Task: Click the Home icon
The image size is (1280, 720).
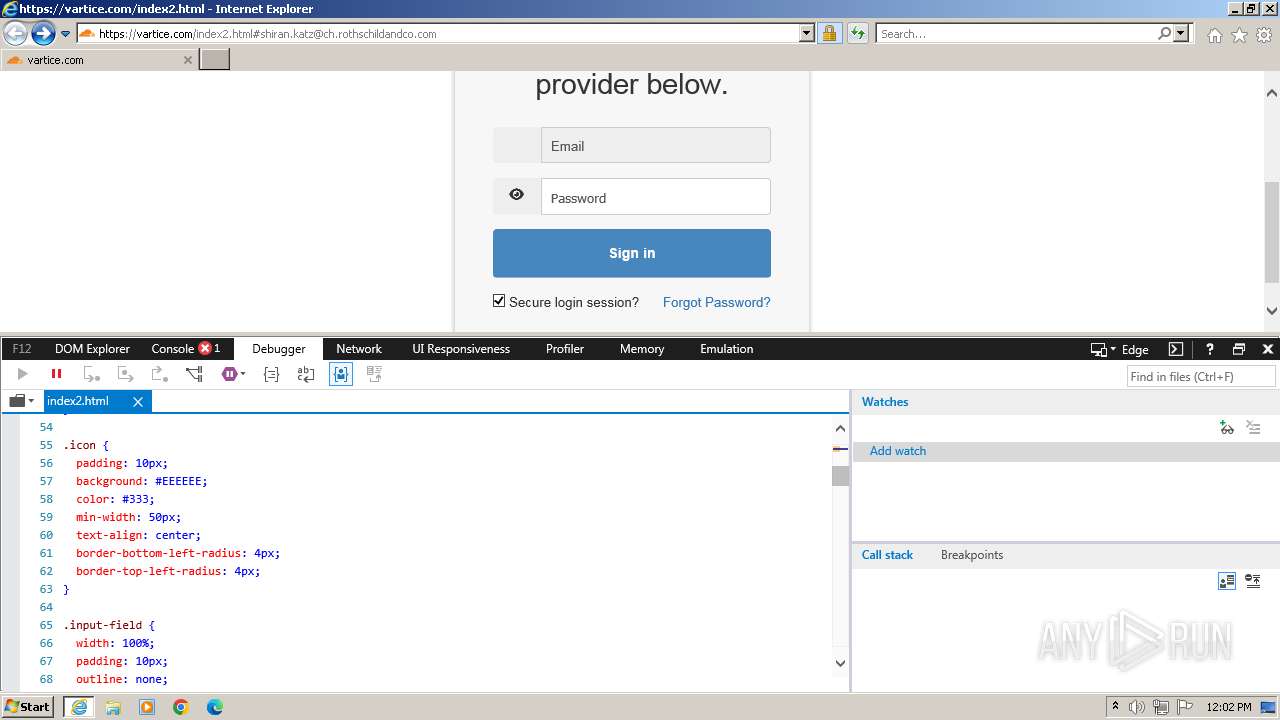Action: [x=1214, y=35]
